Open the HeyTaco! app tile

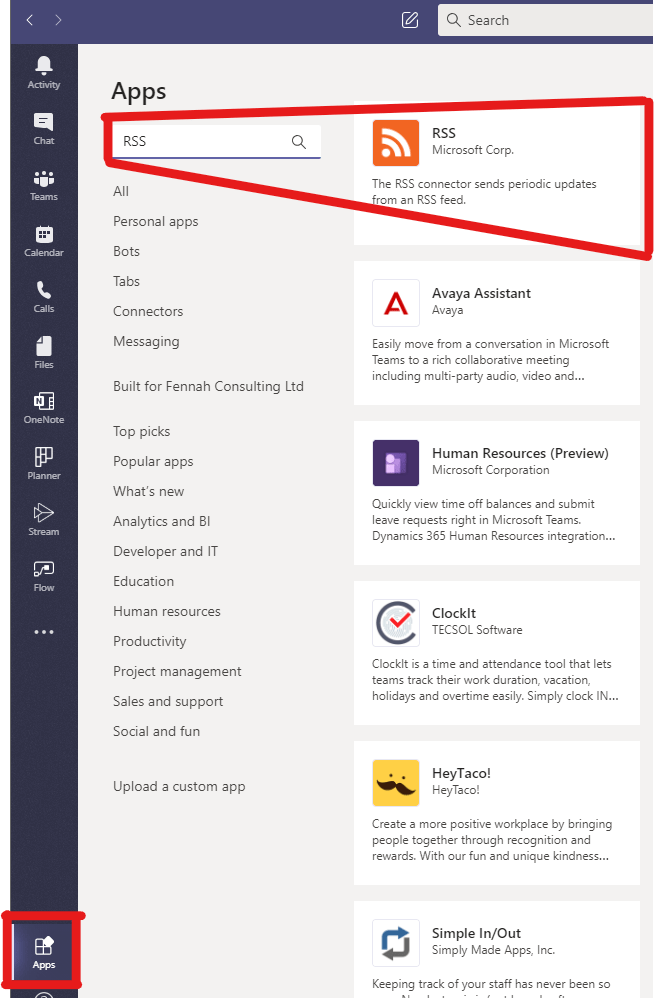tap(496, 812)
